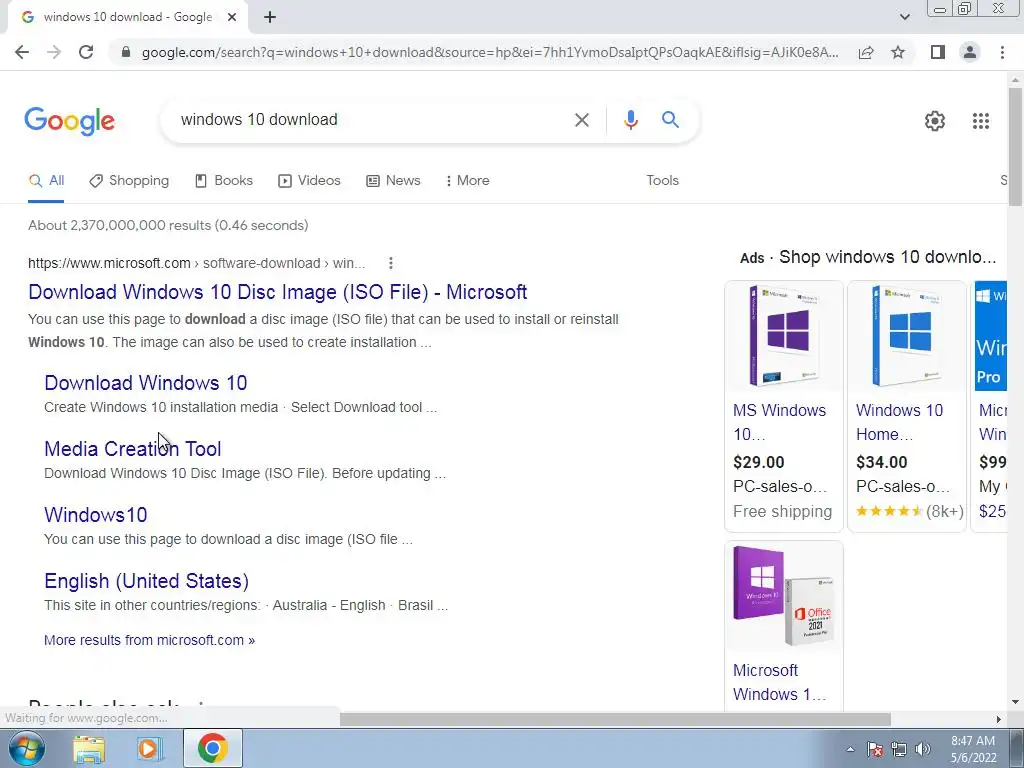Open a new tab with the plus icon
The height and width of the screenshot is (768, 1024).
[270, 17]
